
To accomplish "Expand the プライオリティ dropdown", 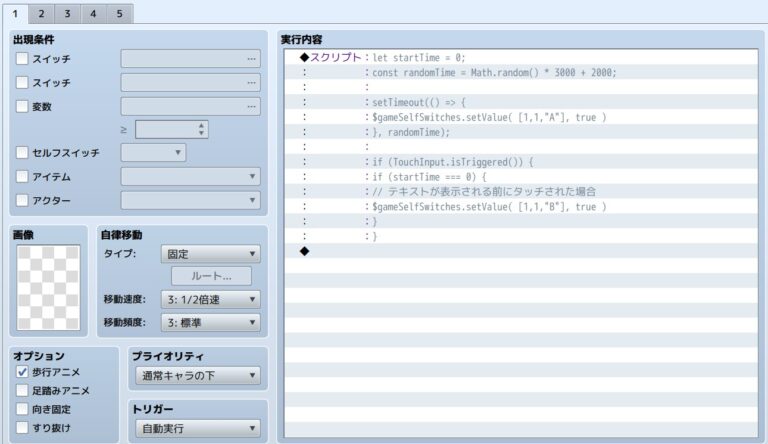I will [196, 376].
